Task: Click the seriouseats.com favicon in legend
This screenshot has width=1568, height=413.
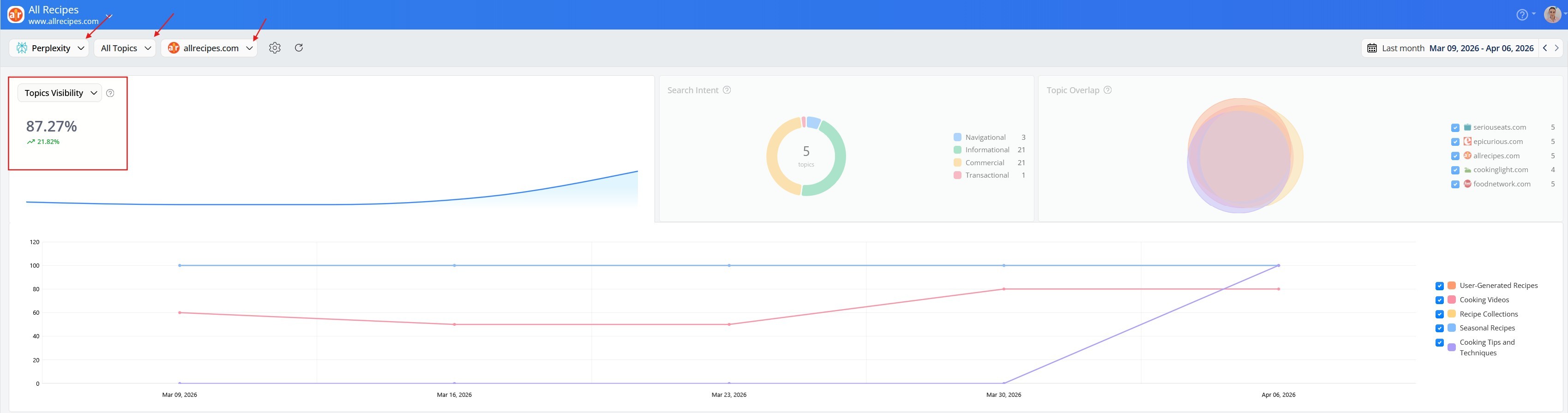Action: (x=1467, y=127)
